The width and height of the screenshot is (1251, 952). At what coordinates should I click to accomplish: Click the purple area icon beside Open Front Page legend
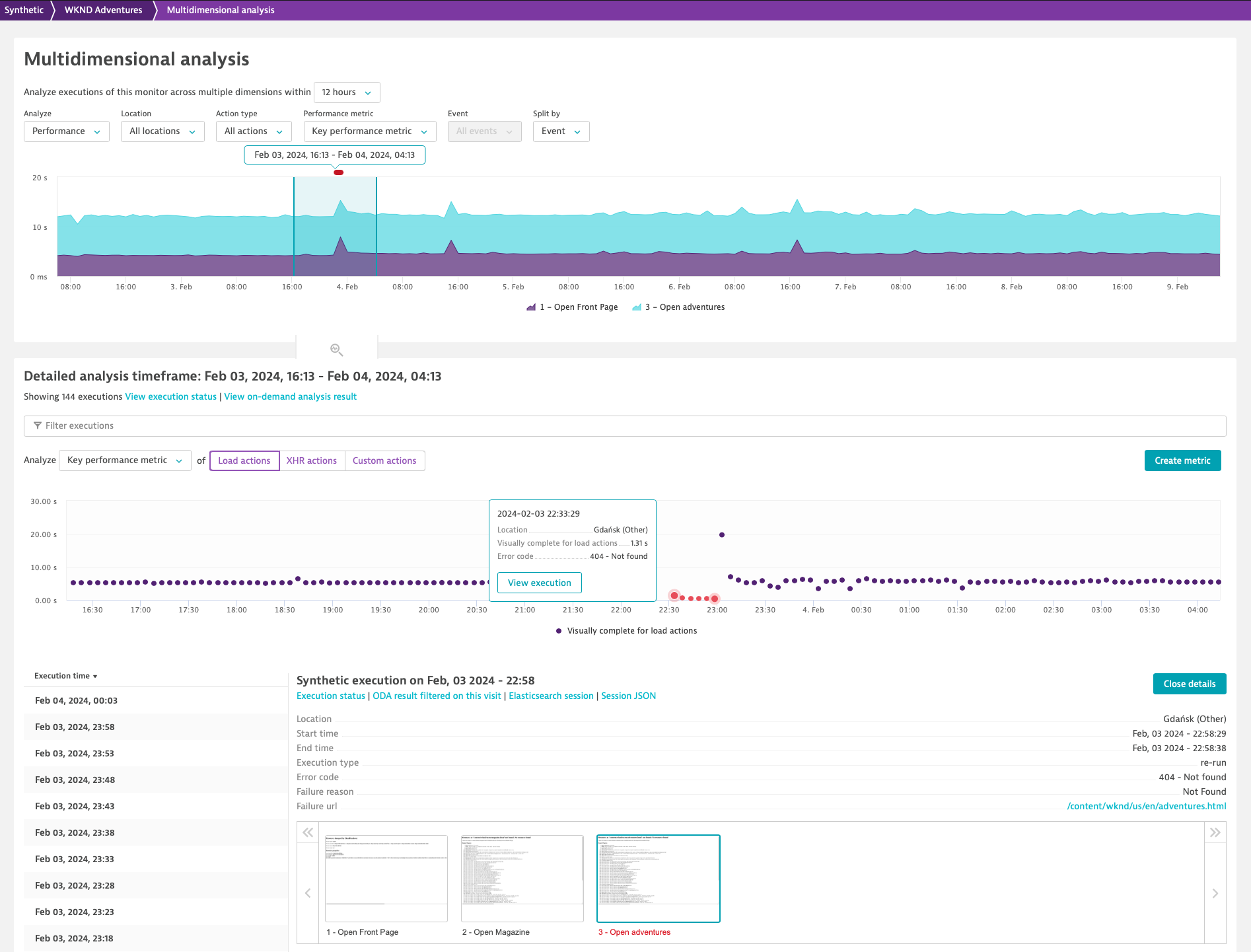pos(530,307)
